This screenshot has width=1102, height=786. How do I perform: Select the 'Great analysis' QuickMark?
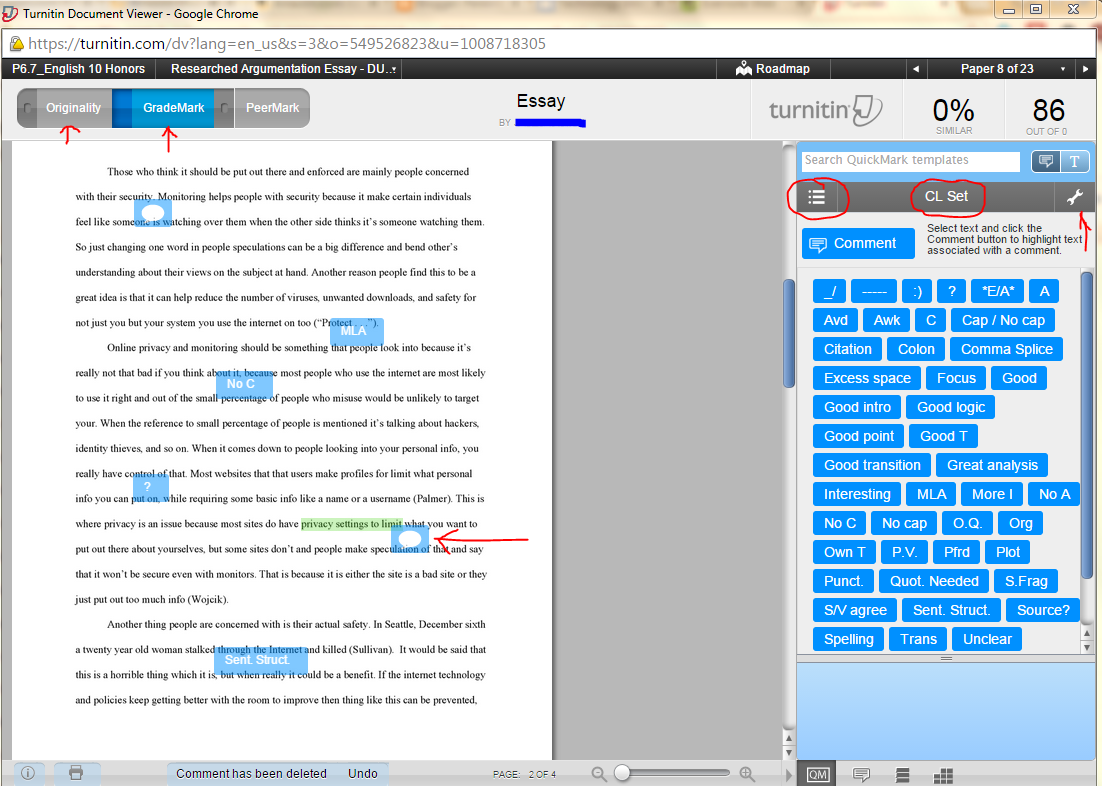point(992,465)
